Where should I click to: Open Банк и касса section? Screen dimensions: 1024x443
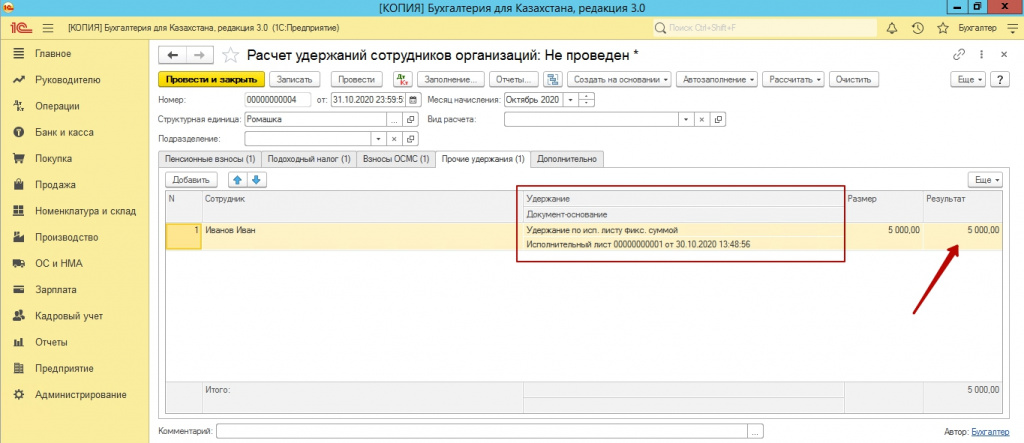(64, 132)
